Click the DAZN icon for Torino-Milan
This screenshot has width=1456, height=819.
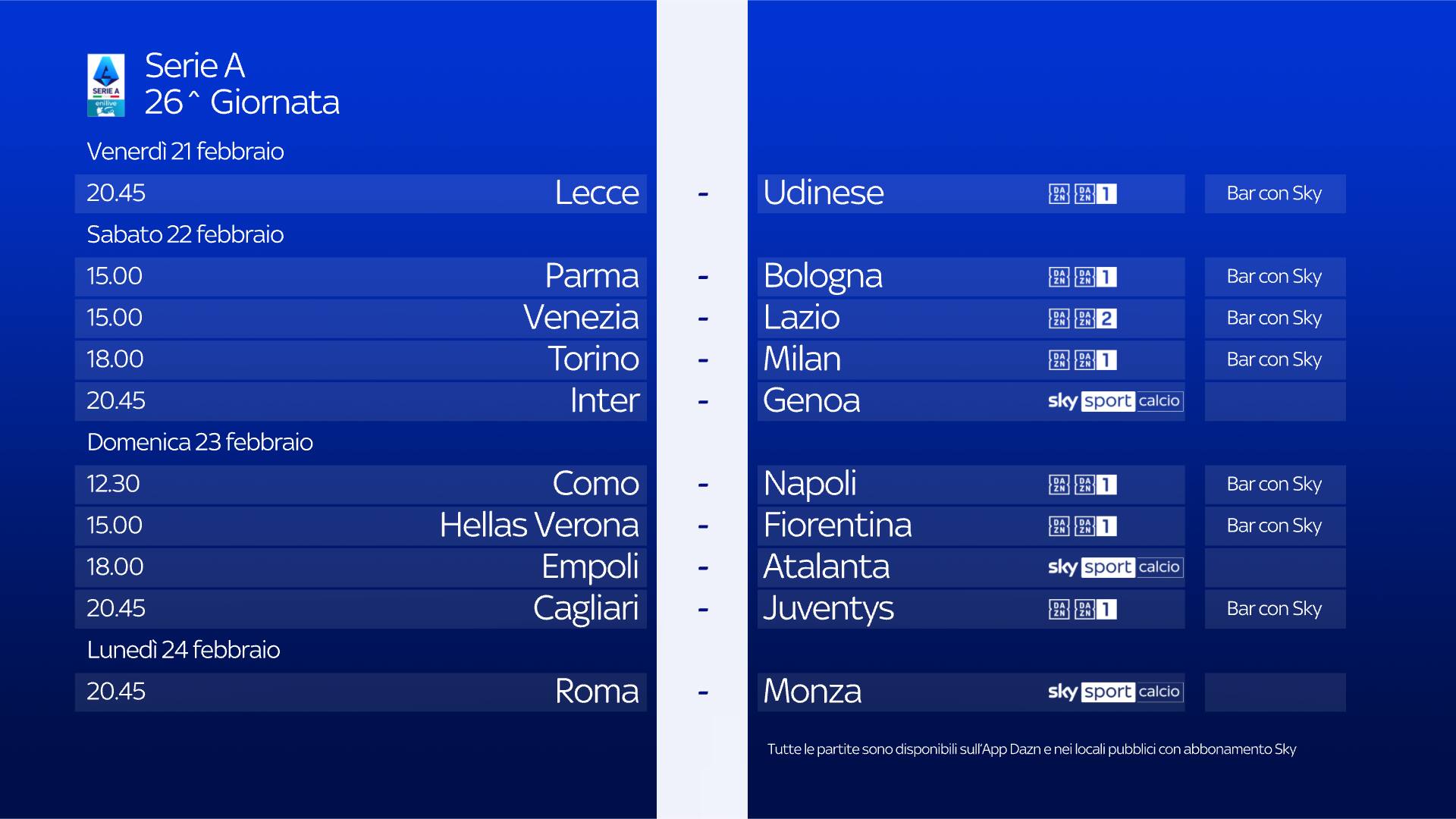click(1059, 360)
